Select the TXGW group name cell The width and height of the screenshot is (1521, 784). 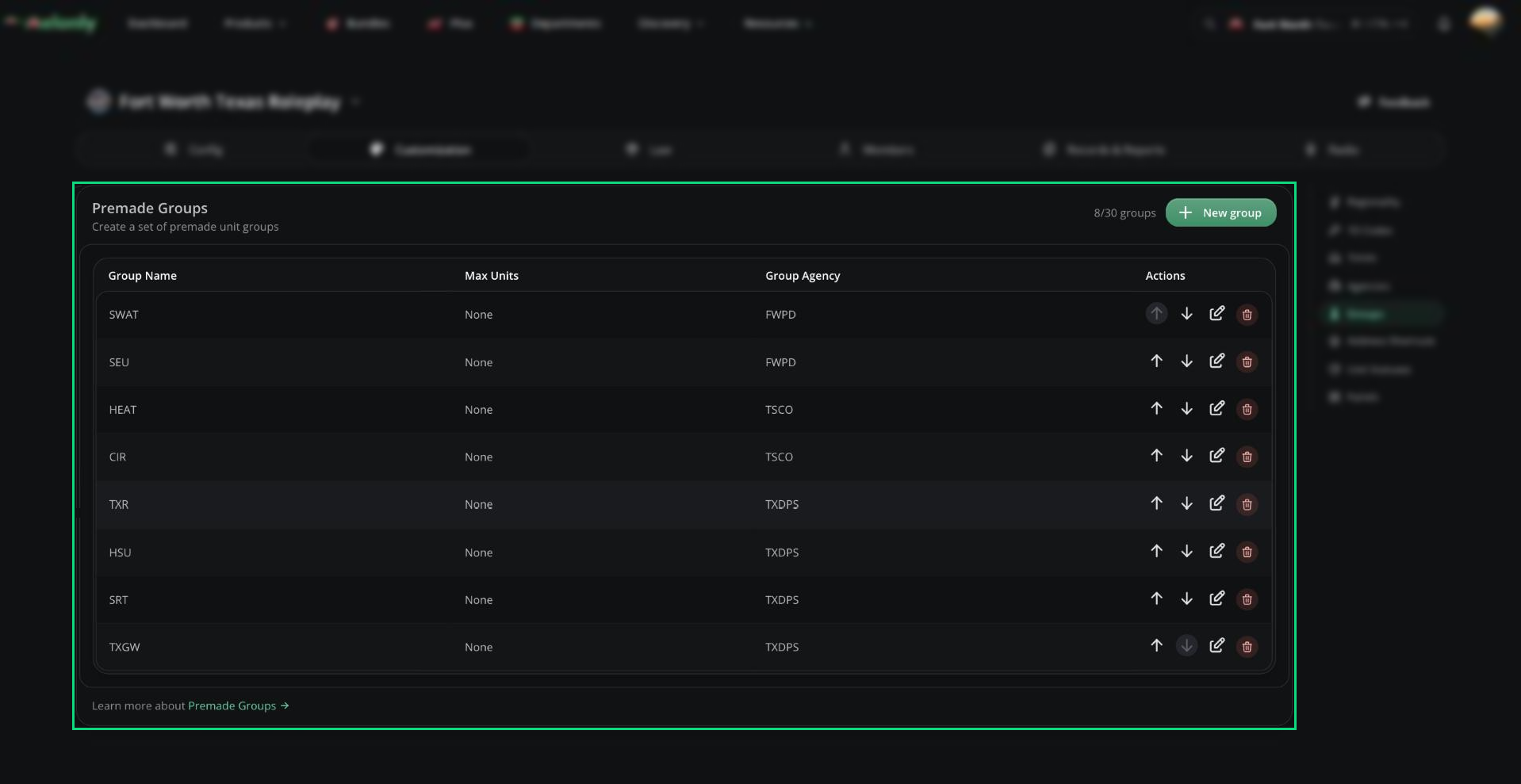coord(125,647)
